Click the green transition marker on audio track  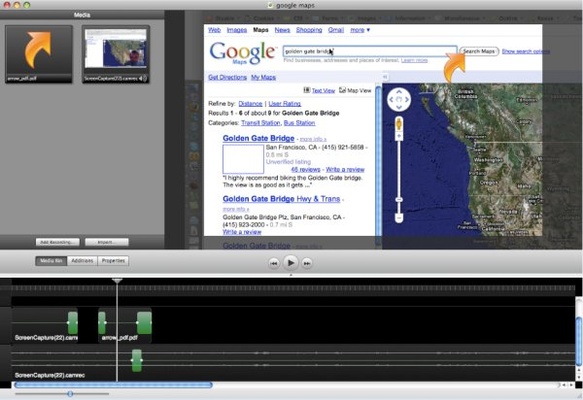coord(137,360)
